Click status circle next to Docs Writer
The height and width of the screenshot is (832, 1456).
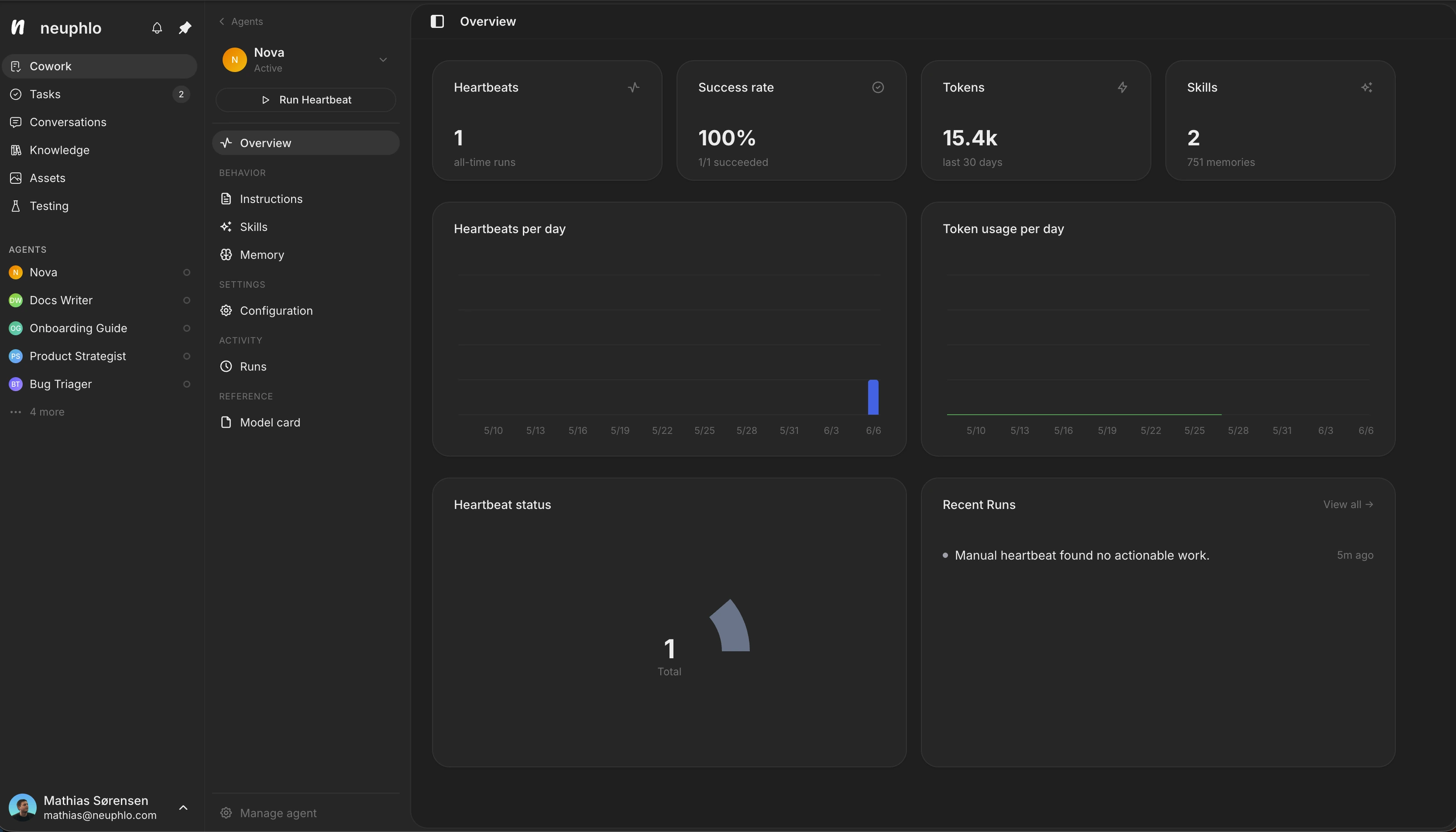click(186, 301)
